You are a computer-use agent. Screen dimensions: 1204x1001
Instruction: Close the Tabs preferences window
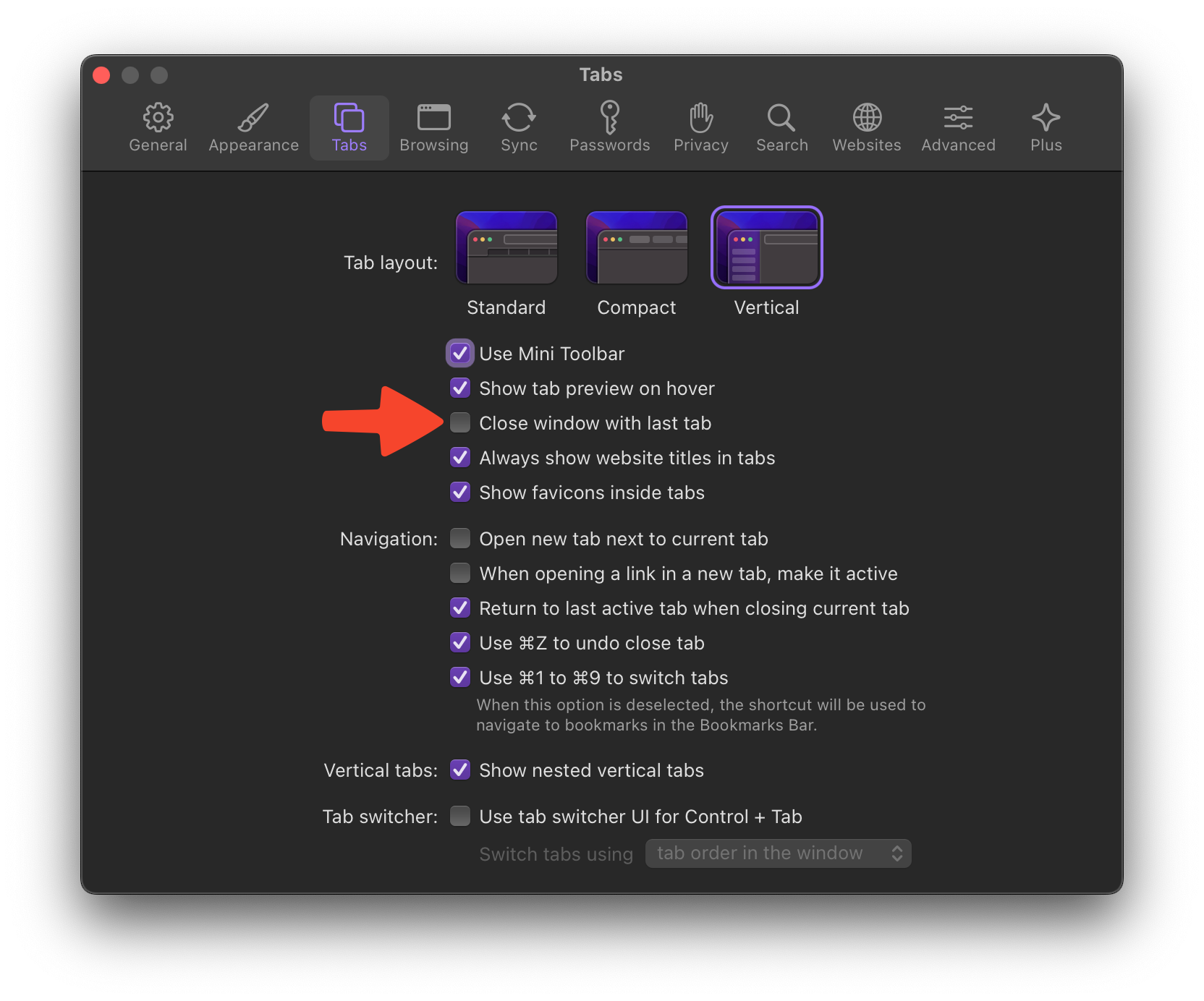click(101, 75)
